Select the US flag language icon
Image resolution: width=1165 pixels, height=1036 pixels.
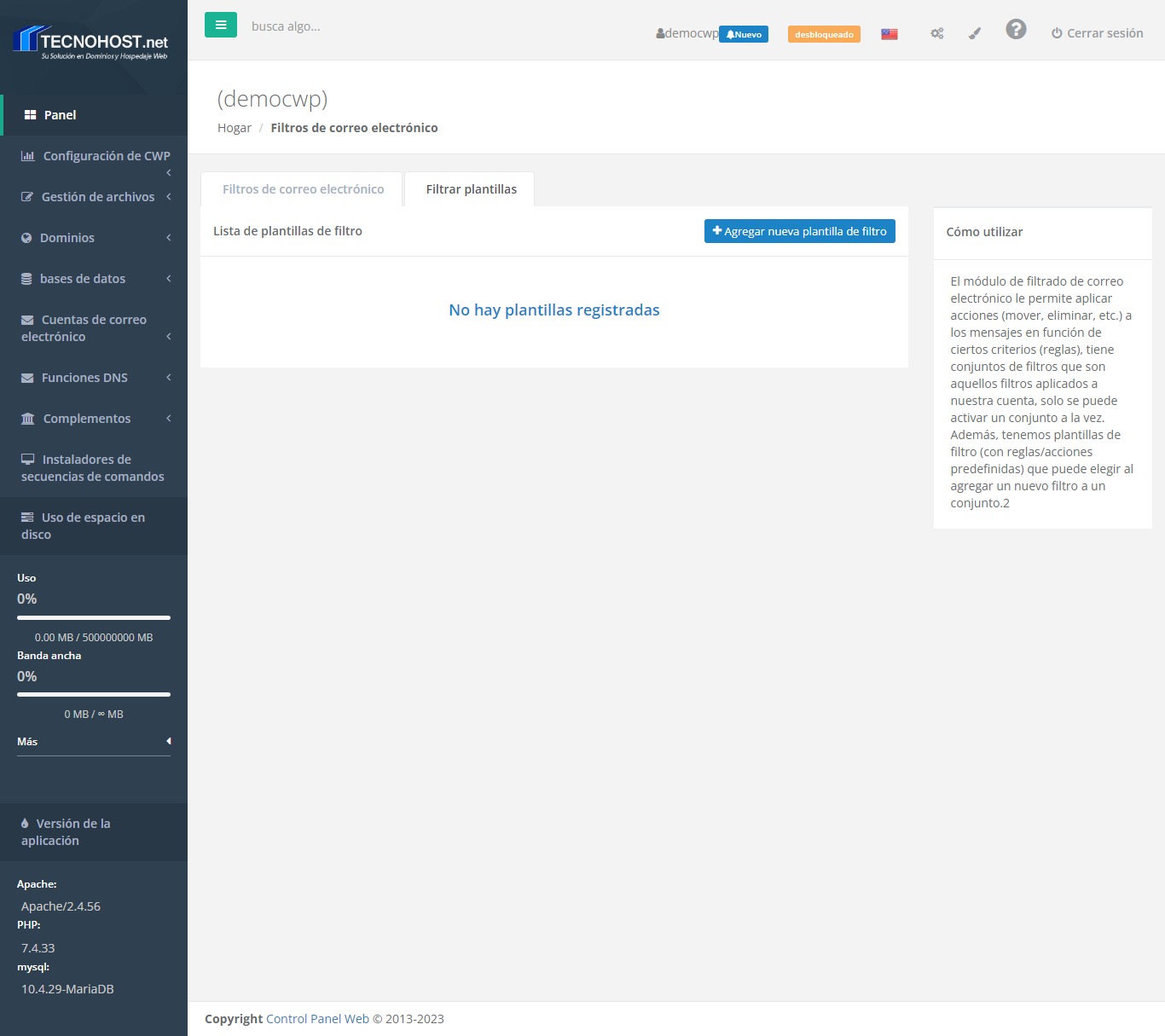point(890,34)
